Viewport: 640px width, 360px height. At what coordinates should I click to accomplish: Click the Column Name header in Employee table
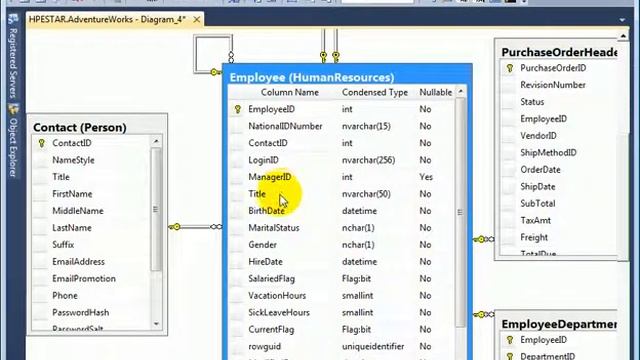tap(290, 92)
